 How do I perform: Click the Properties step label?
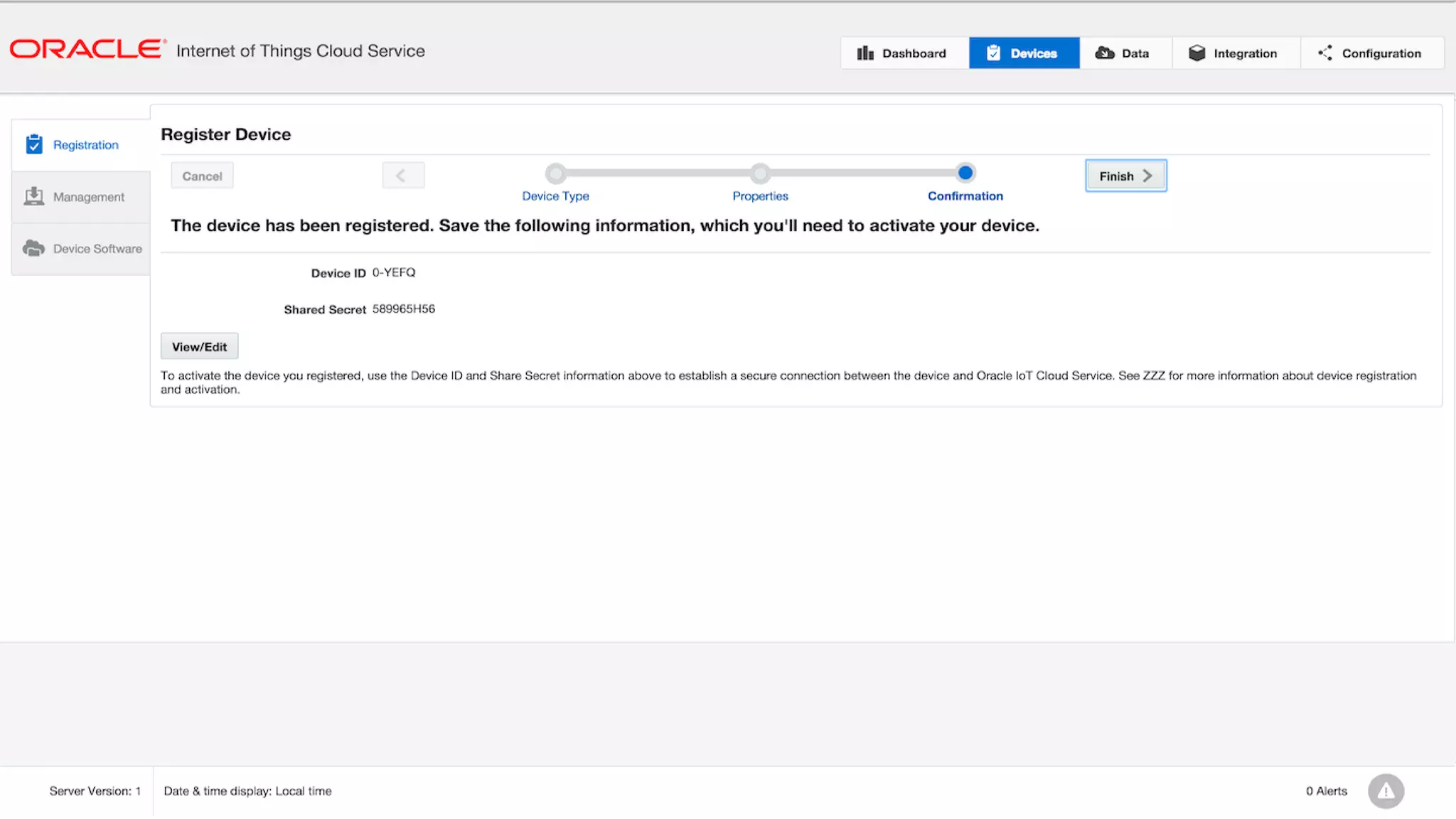pyautogui.click(x=760, y=196)
